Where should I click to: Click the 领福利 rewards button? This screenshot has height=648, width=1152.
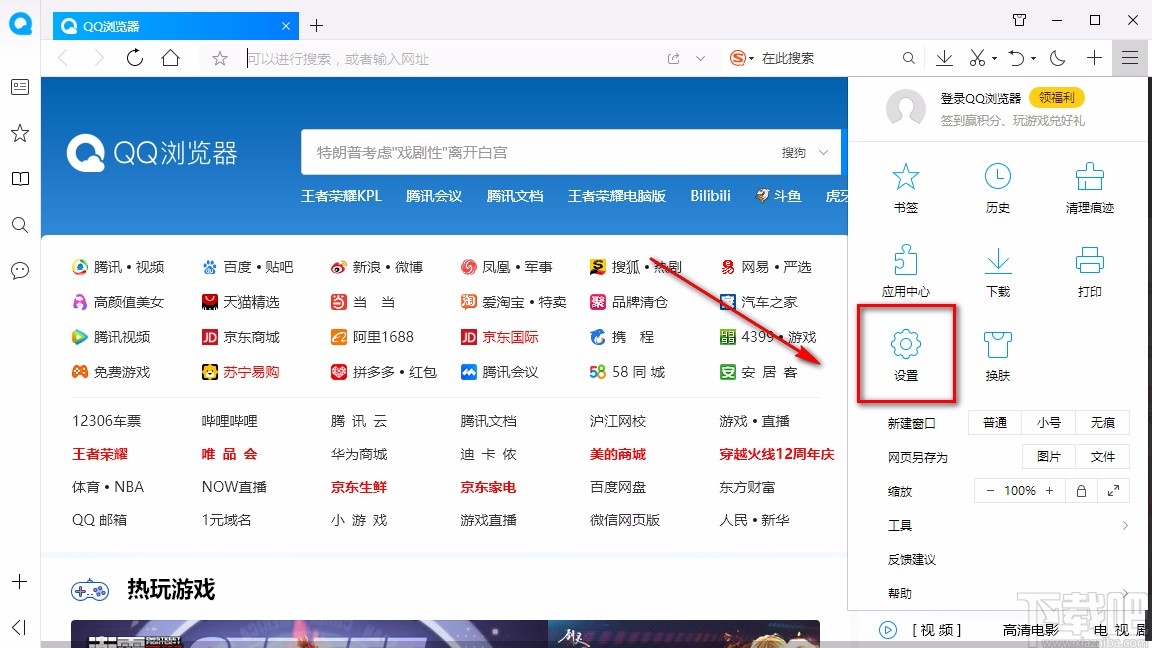click(x=1057, y=97)
